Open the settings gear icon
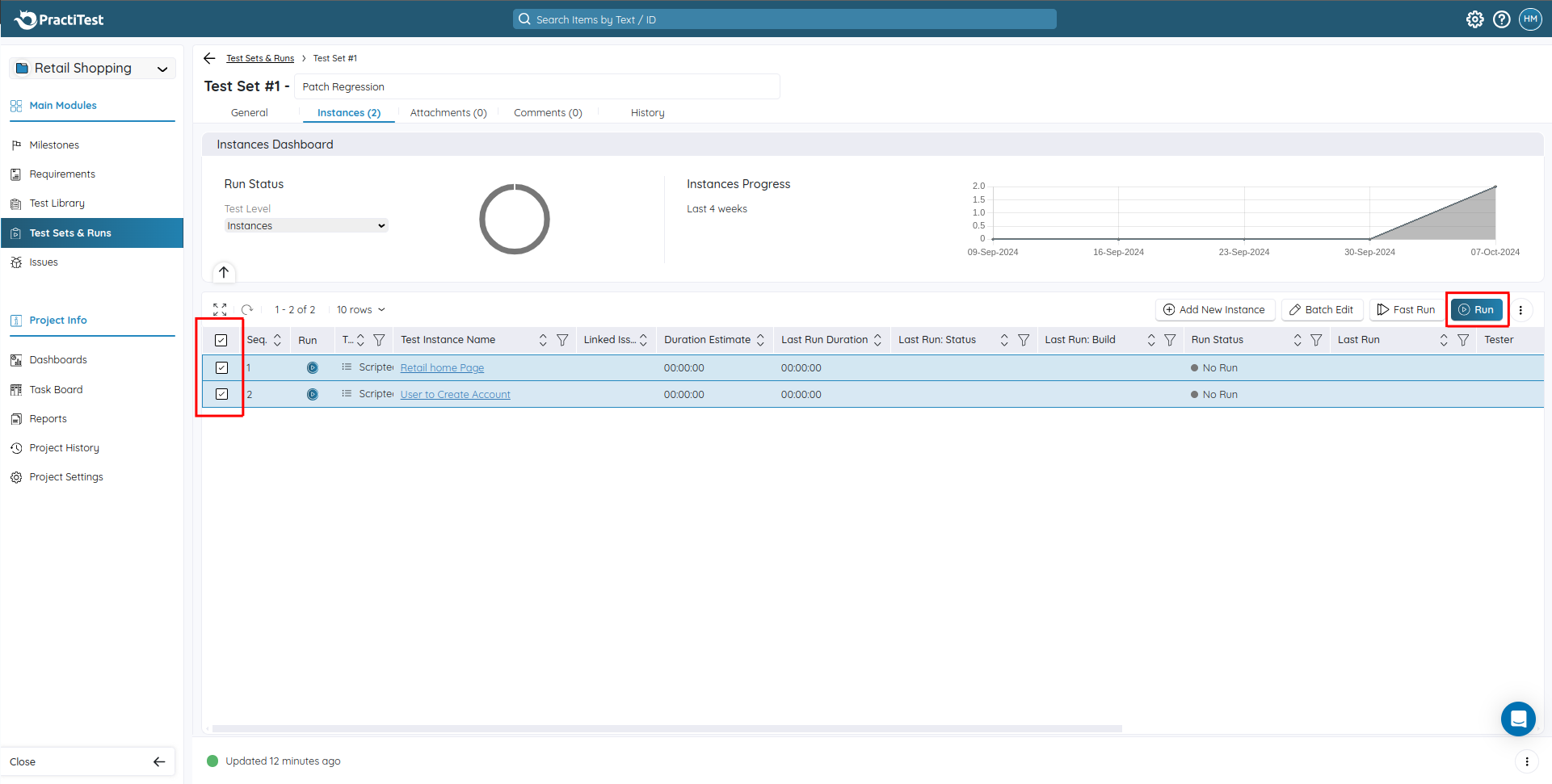 pyautogui.click(x=1474, y=19)
